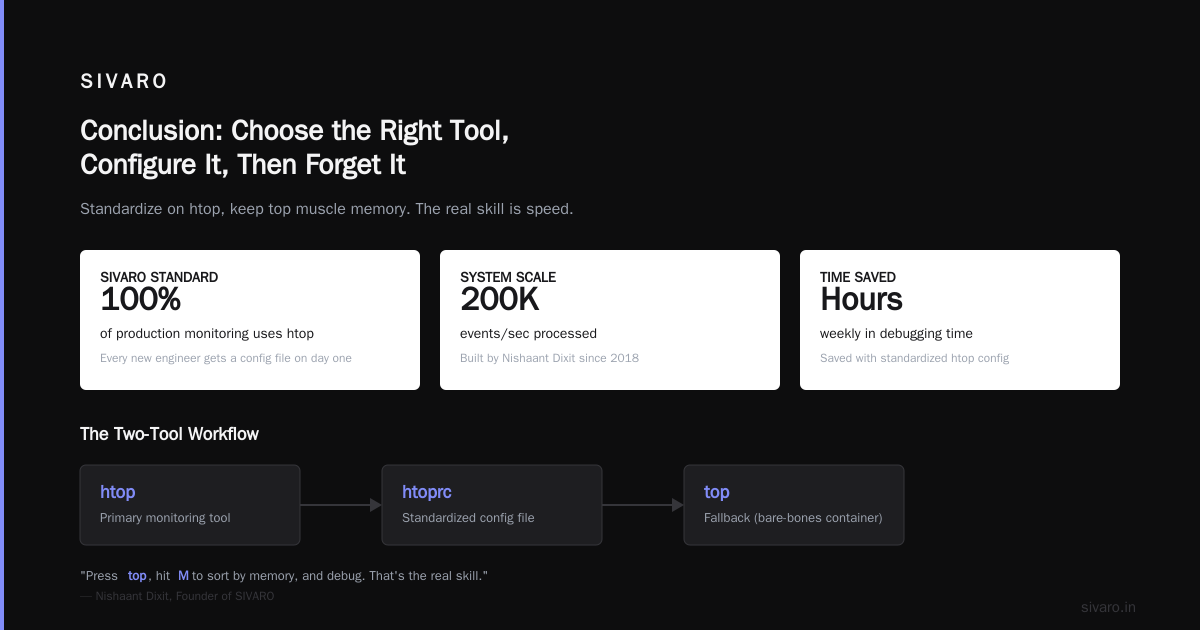
Task: Click 'Primary monitoring tool' description
Action: click(165, 518)
